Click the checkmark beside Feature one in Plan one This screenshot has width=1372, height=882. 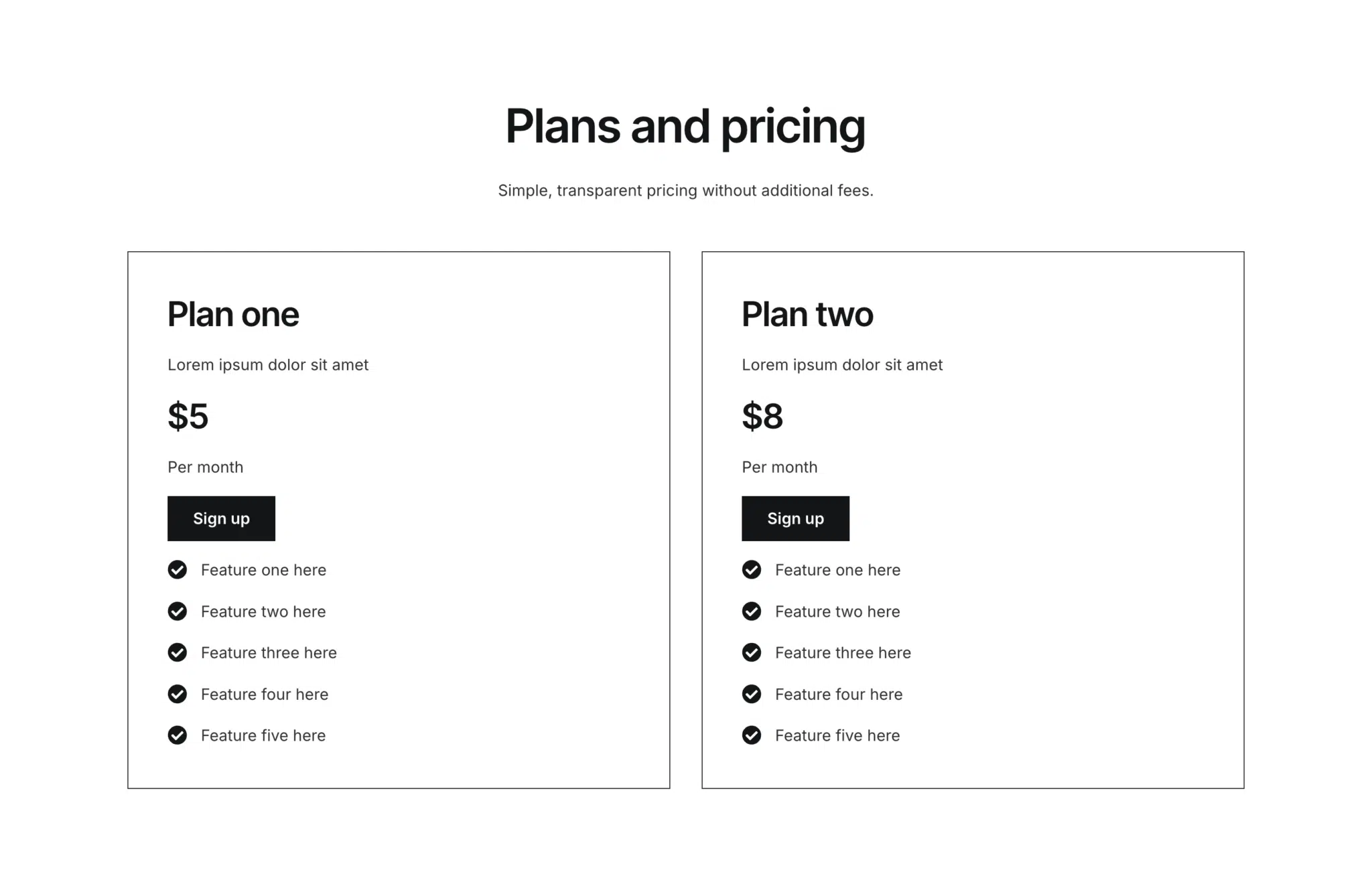click(177, 570)
